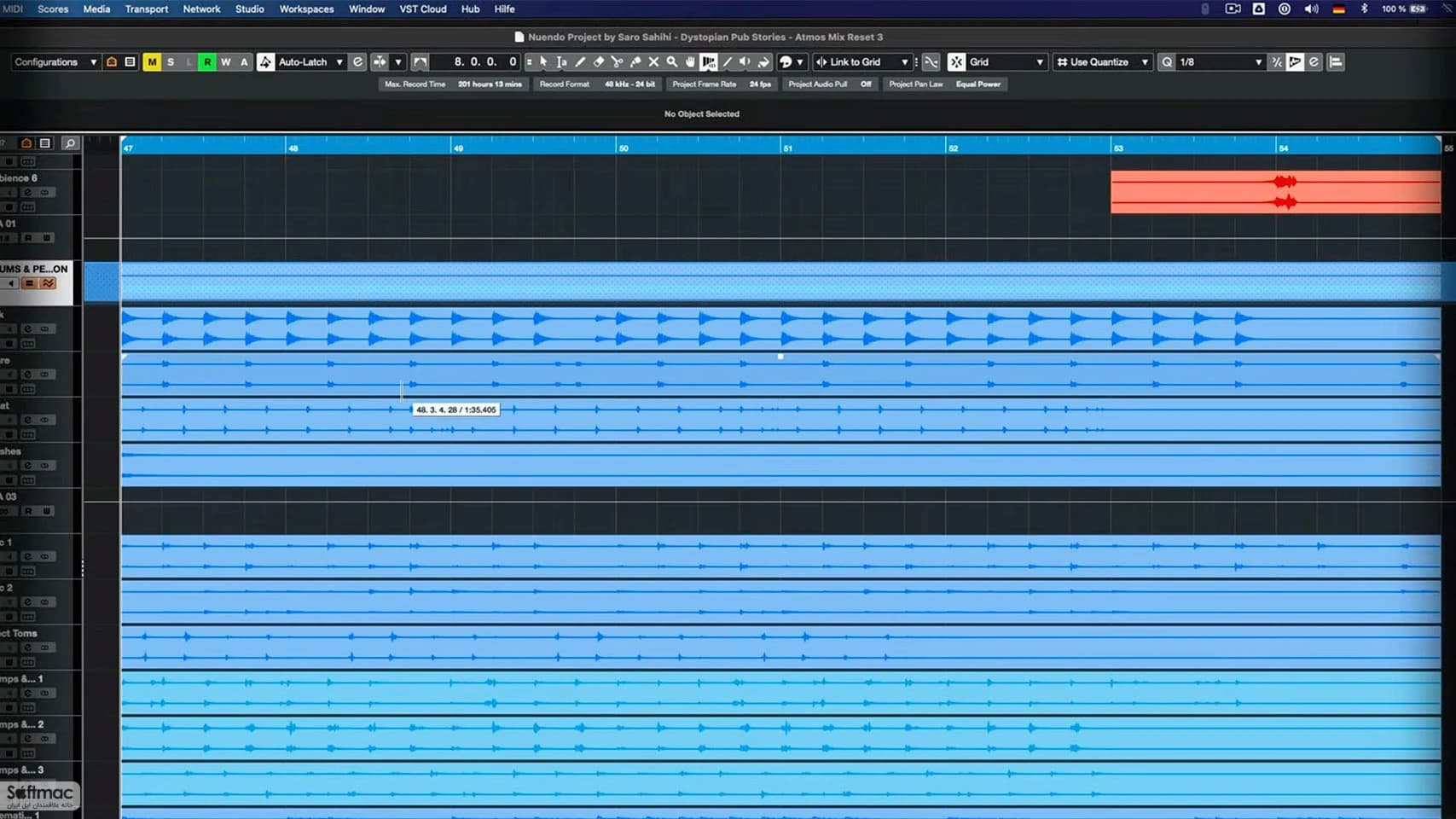Select the Mute X tool
The image size is (1456, 819).
pyautogui.click(x=653, y=62)
